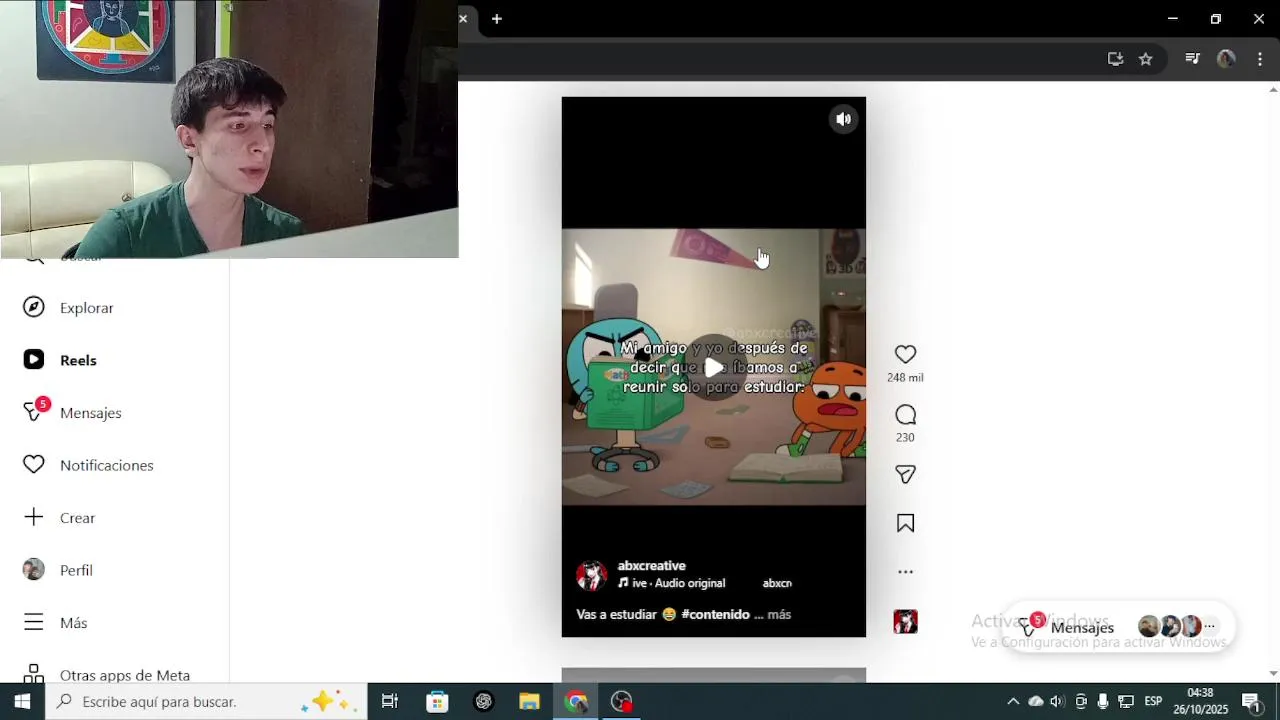Open the abxcreative profile link
Image resolution: width=1280 pixels, height=720 pixels.
pos(651,565)
